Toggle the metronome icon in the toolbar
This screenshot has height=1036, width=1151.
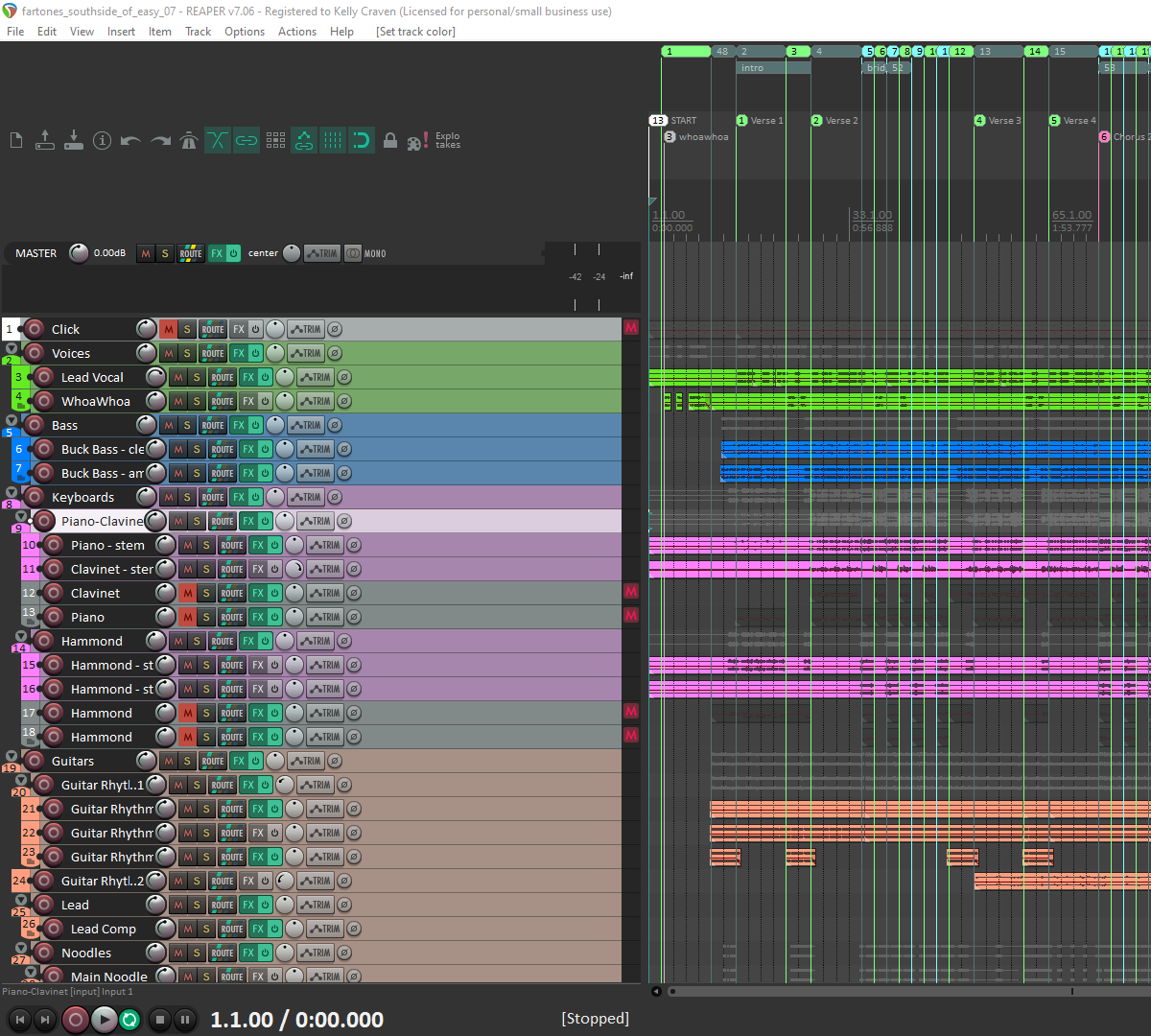[x=189, y=141]
